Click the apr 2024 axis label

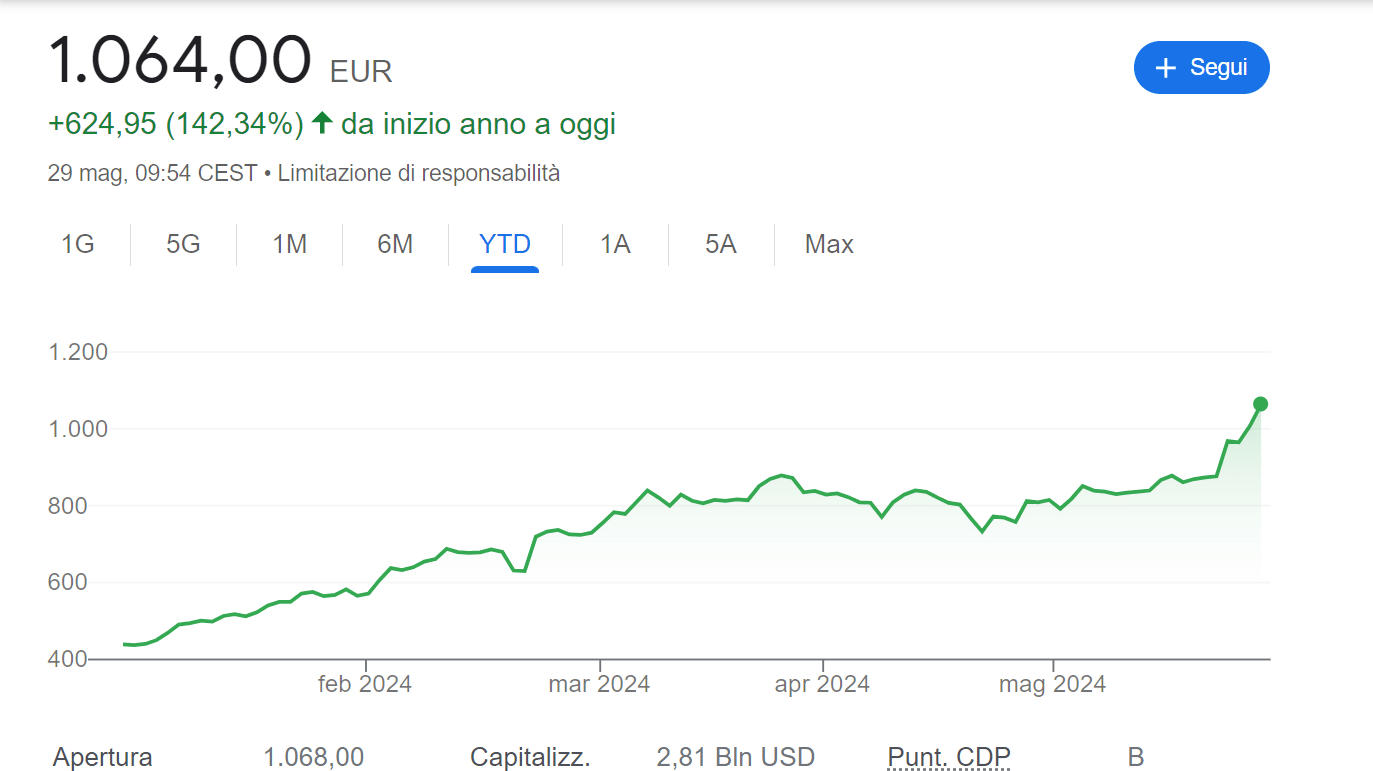(x=822, y=685)
